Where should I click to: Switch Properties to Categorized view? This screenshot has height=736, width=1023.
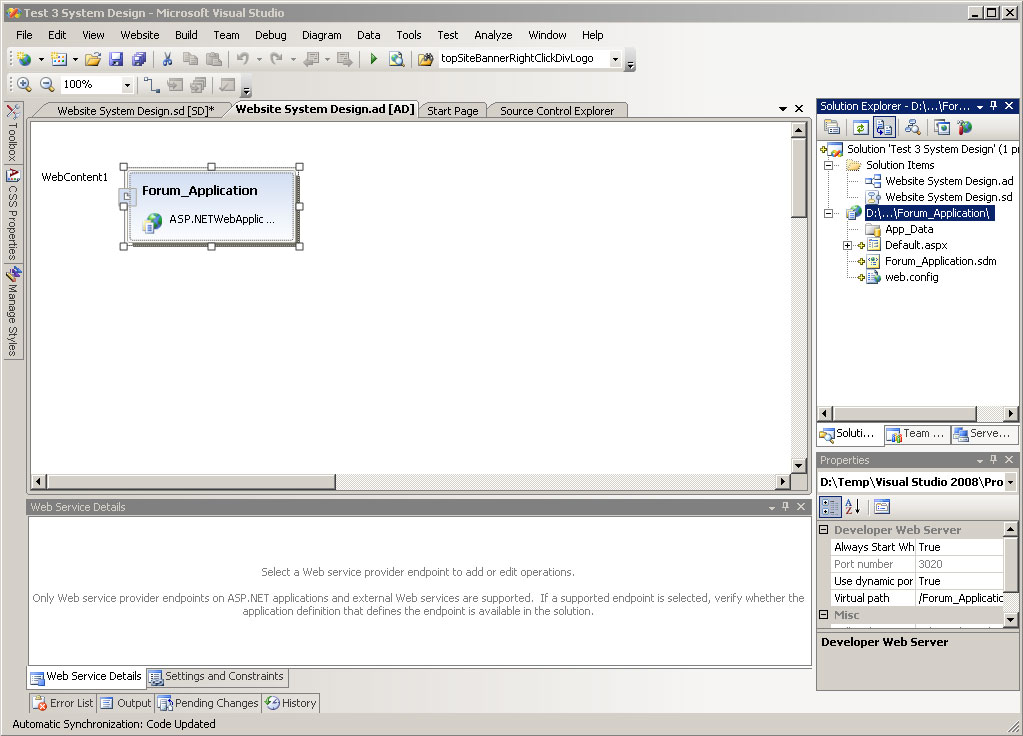click(x=830, y=506)
